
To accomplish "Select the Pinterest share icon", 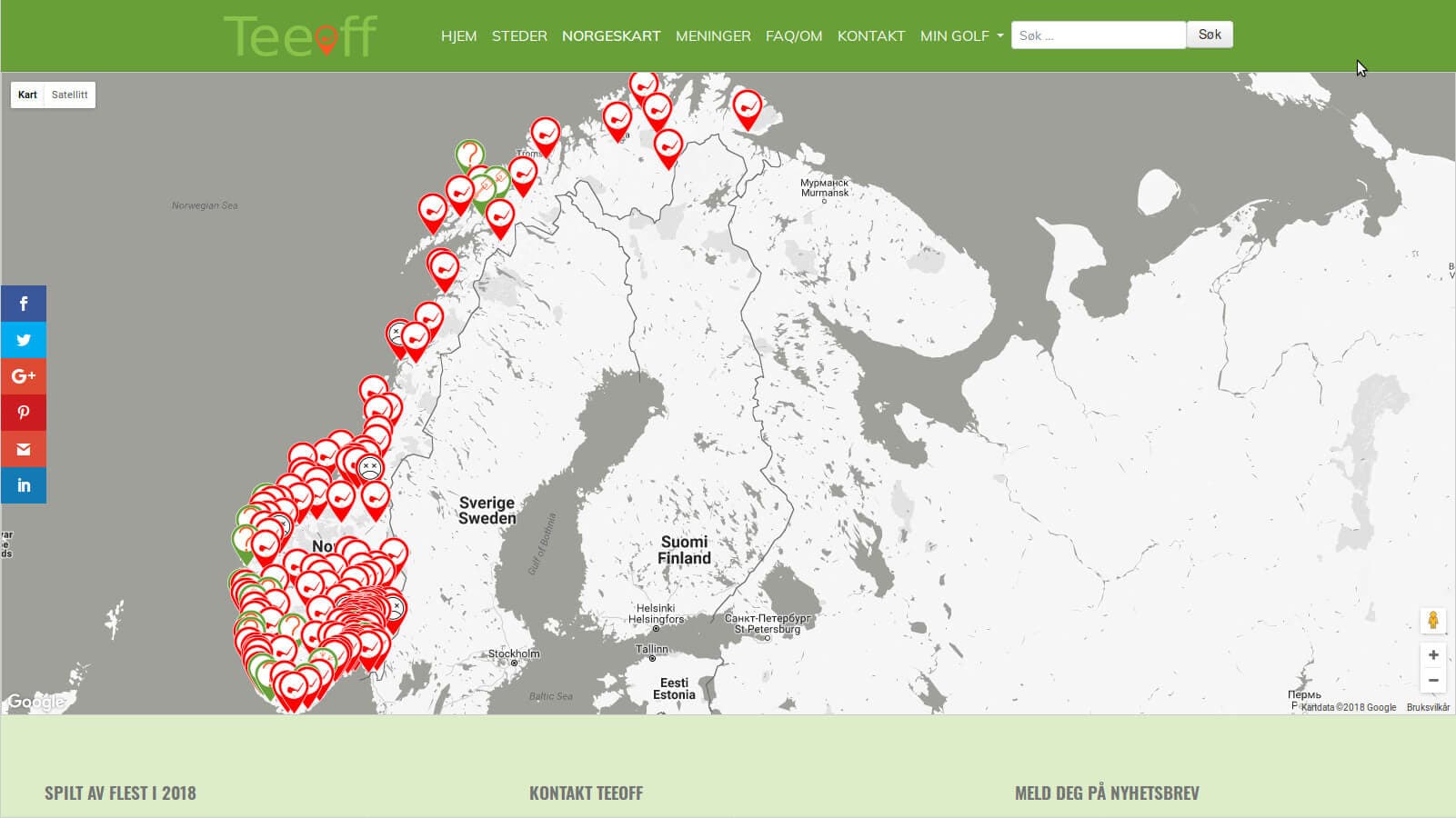I will pos(24,412).
